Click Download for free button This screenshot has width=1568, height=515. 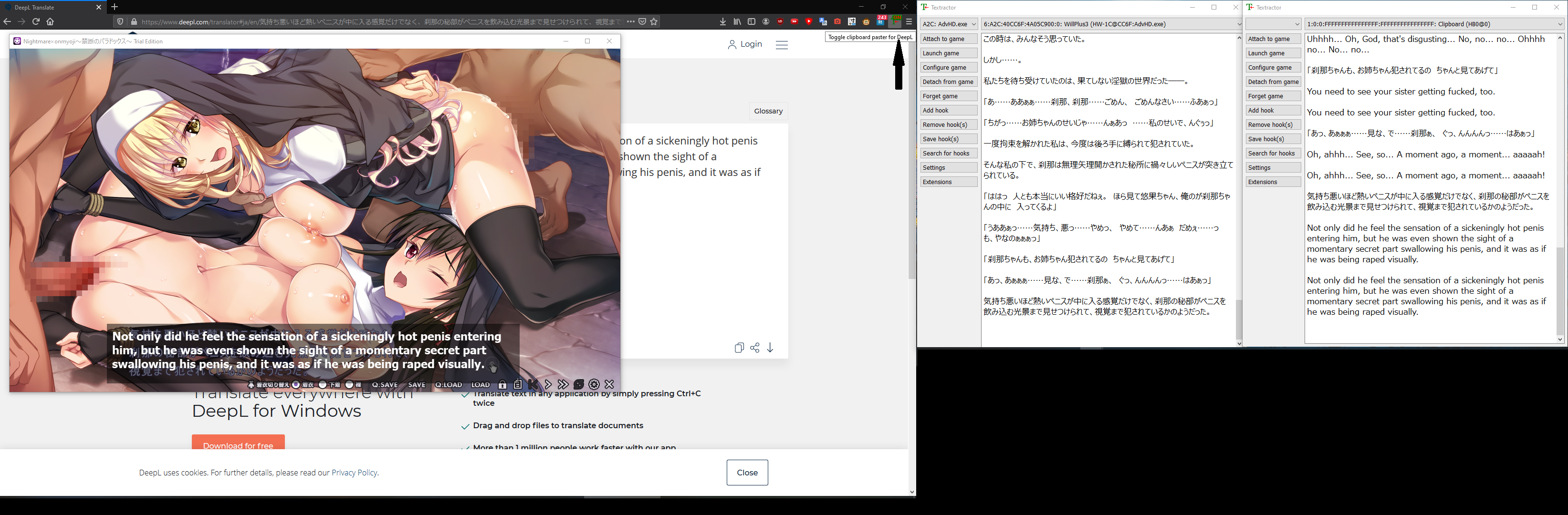pyautogui.click(x=238, y=443)
